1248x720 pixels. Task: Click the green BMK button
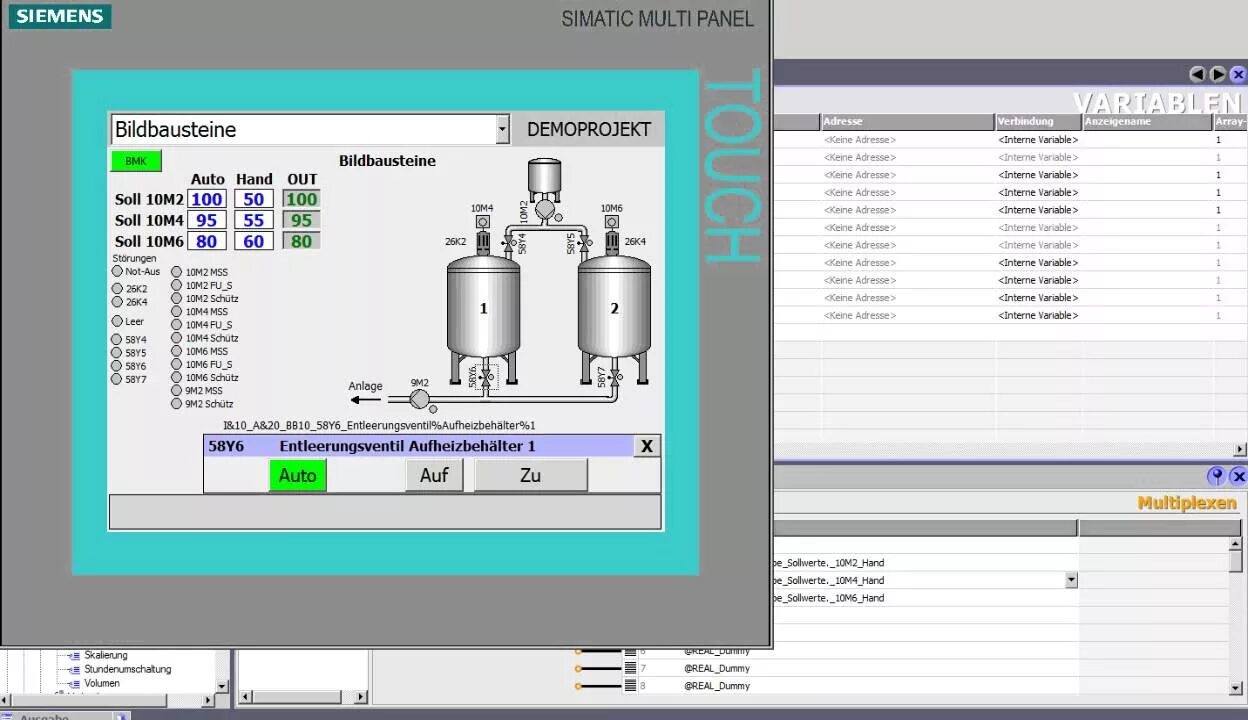136,161
